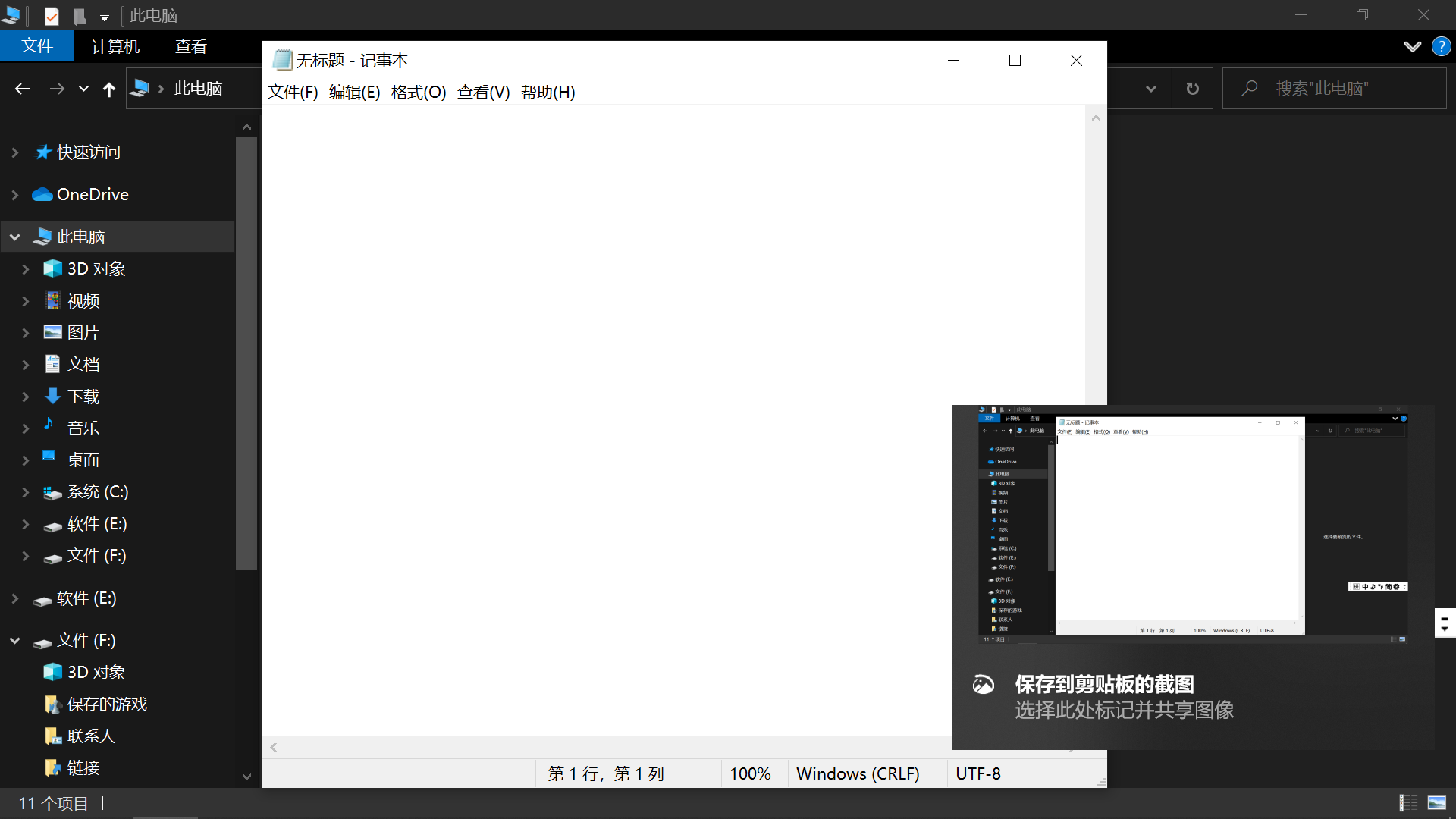Image resolution: width=1456 pixels, height=819 pixels.
Task: Open address bar history dropdown
Action: coord(1150,89)
